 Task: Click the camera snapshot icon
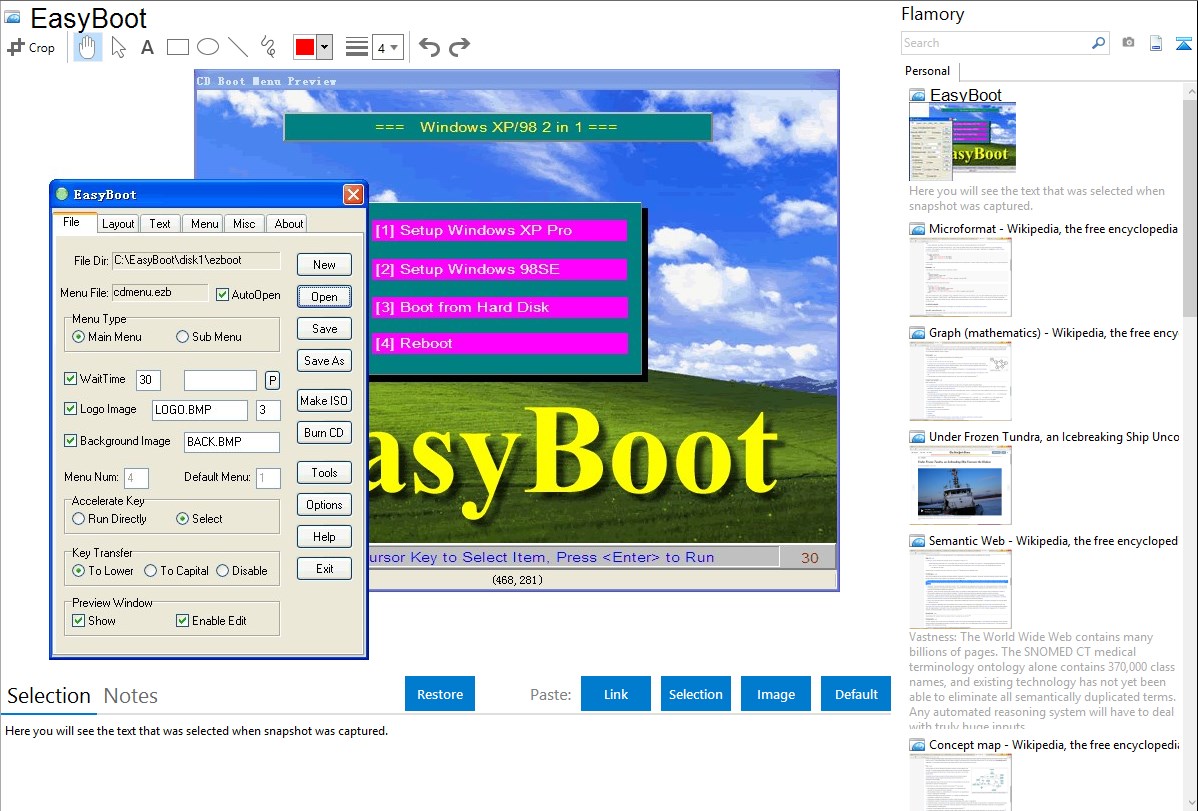click(1128, 43)
